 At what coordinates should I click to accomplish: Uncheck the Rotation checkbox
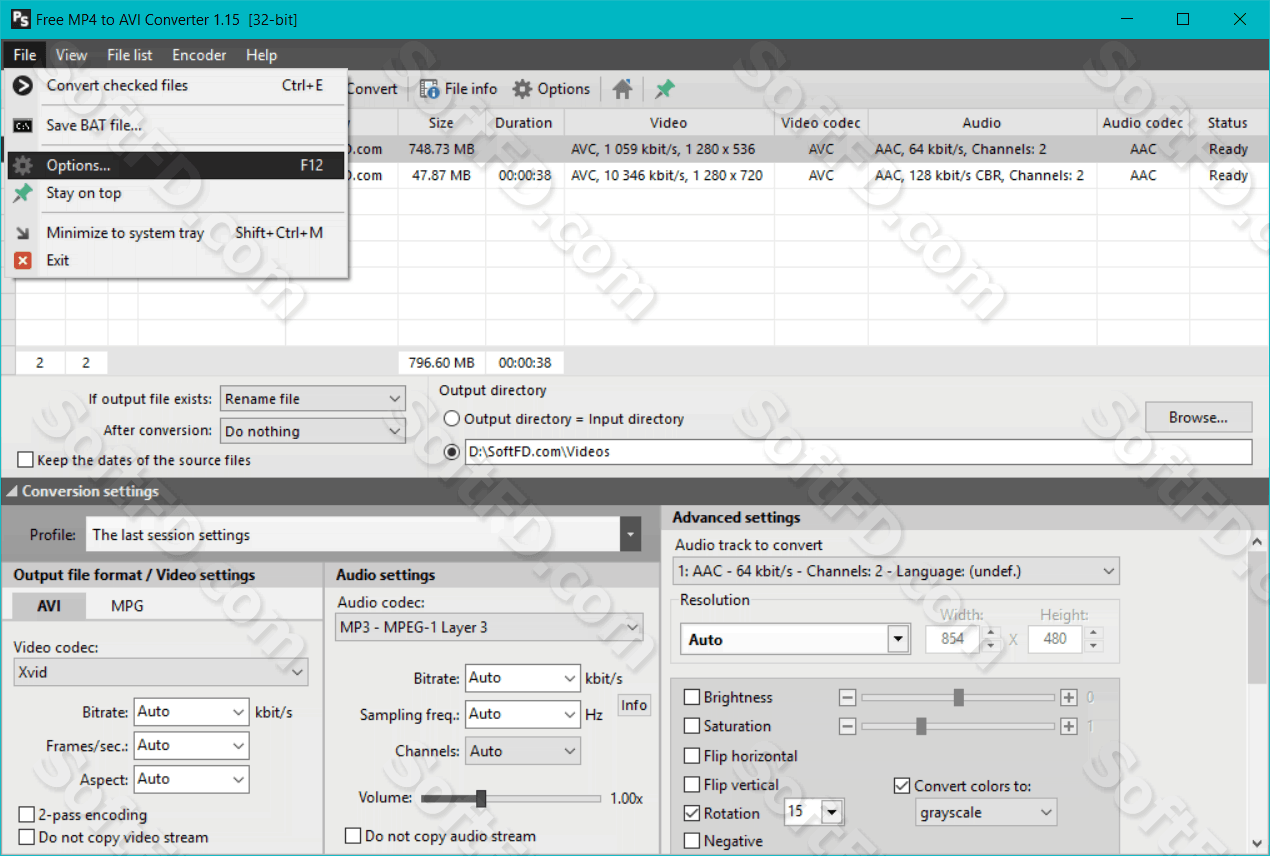tap(692, 813)
